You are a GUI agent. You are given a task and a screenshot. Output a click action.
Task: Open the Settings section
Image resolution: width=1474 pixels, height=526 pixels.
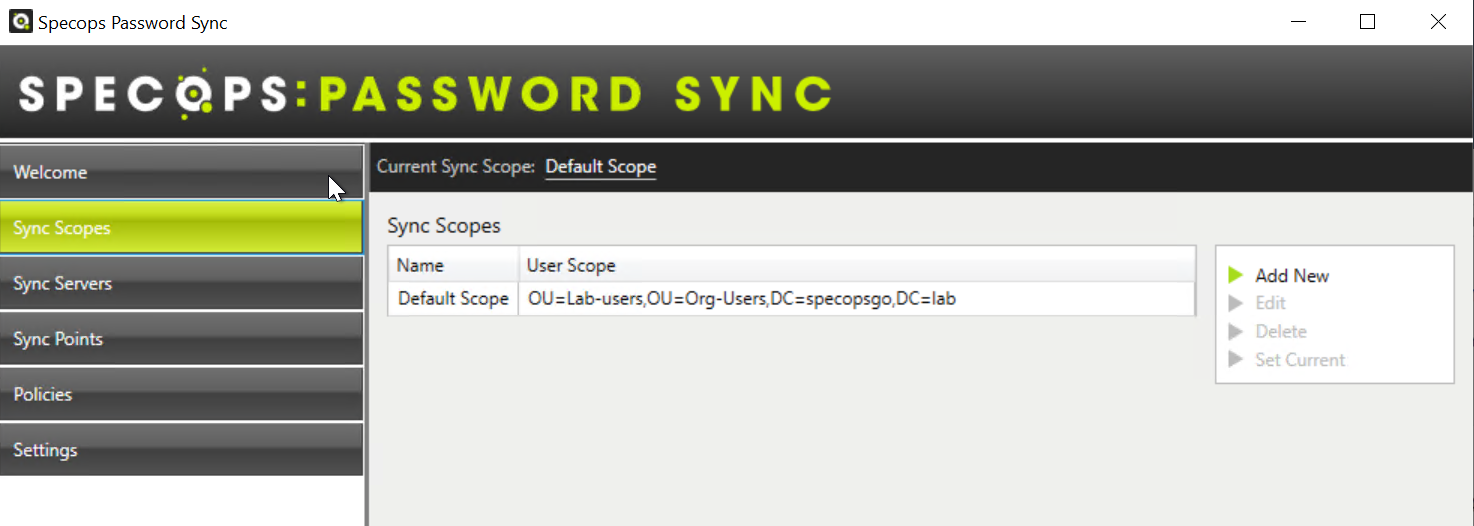click(x=181, y=450)
